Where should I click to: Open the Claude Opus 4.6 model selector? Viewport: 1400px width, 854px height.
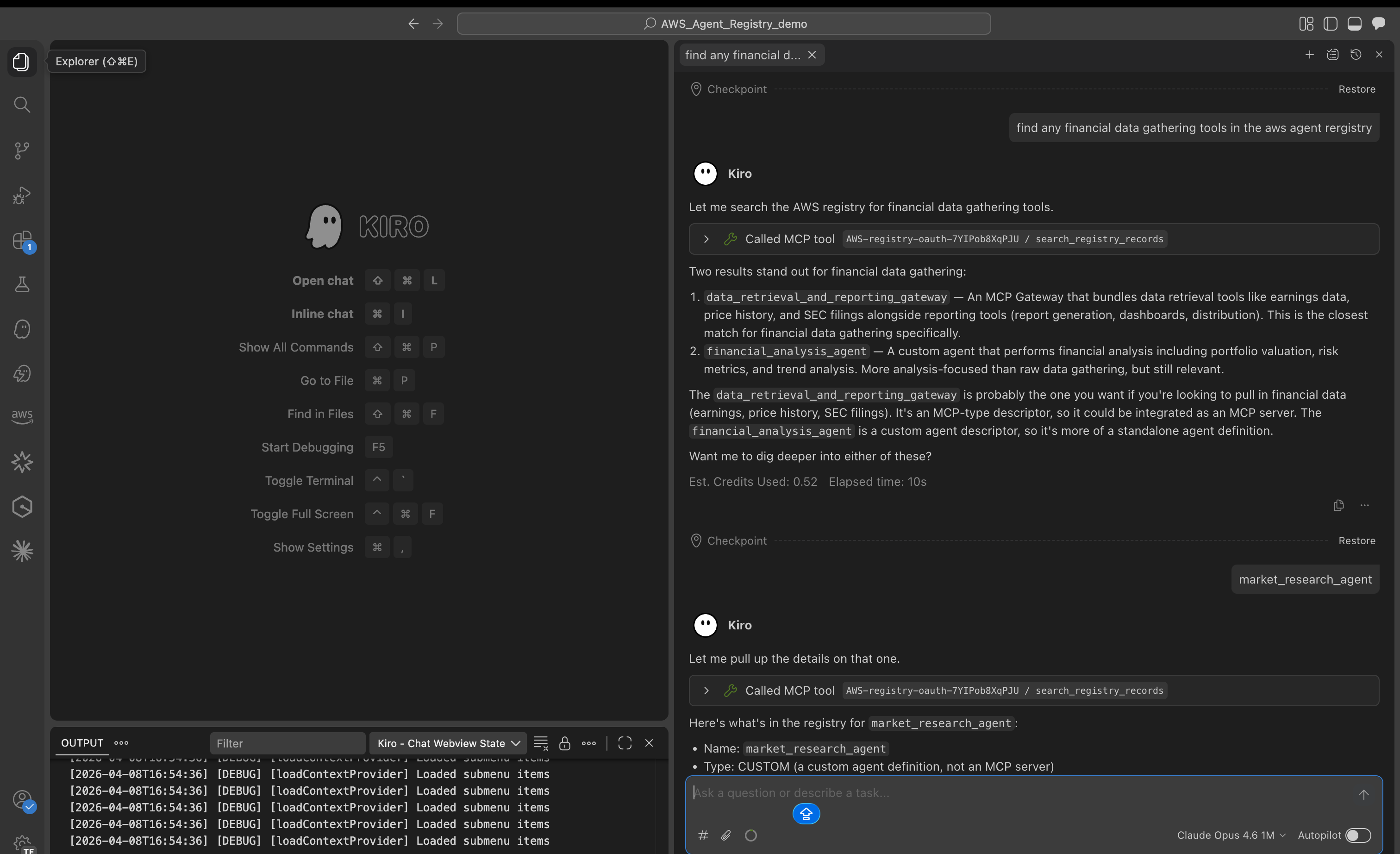click(1230, 835)
